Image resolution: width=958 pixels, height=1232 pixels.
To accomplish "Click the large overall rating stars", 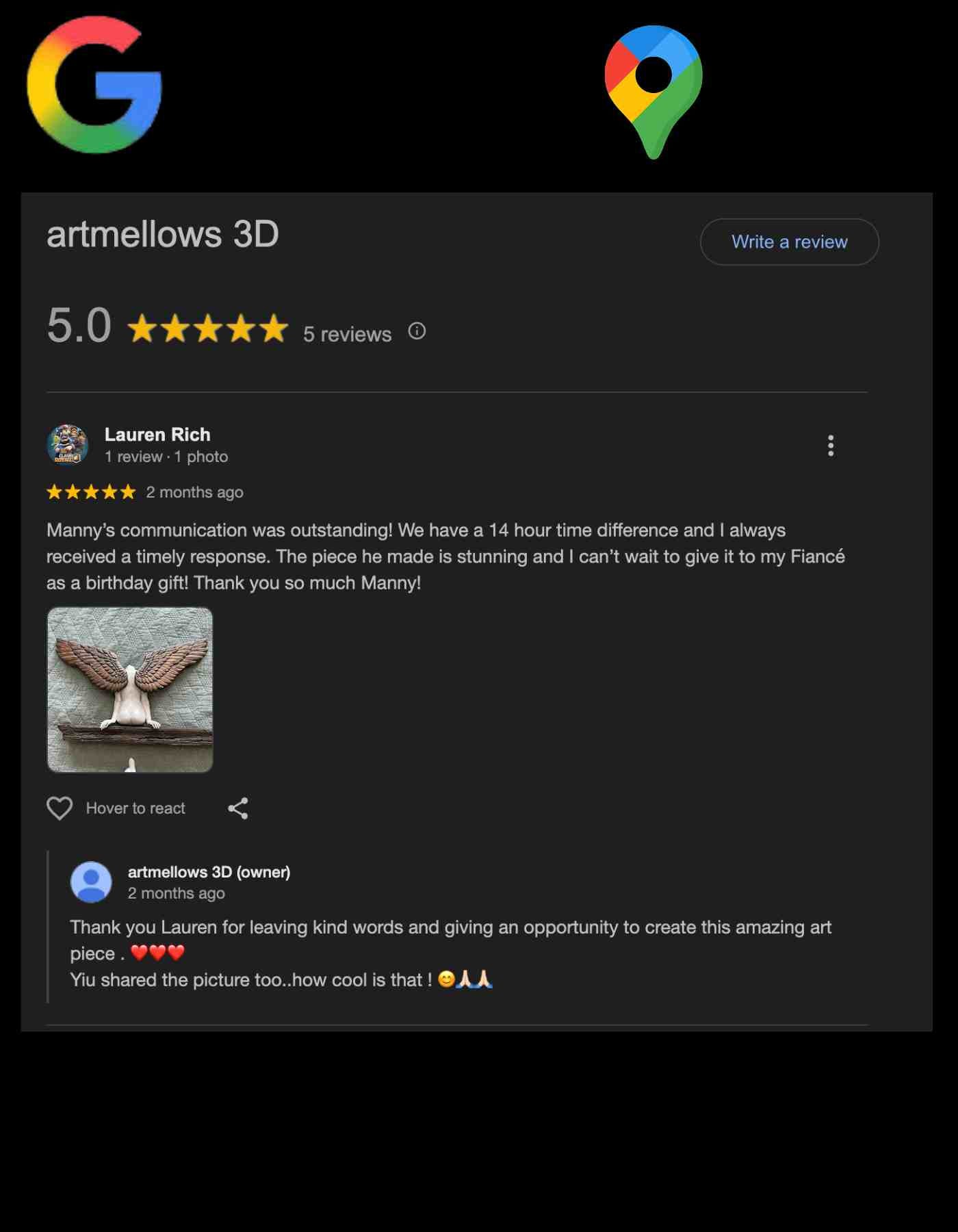I will 208,328.
